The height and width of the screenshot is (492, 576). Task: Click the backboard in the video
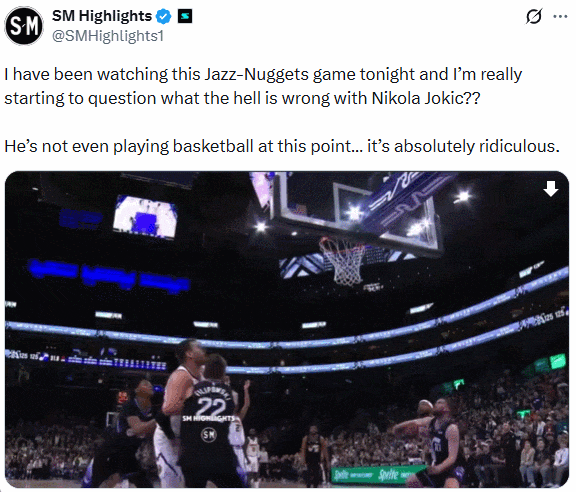(x=354, y=211)
